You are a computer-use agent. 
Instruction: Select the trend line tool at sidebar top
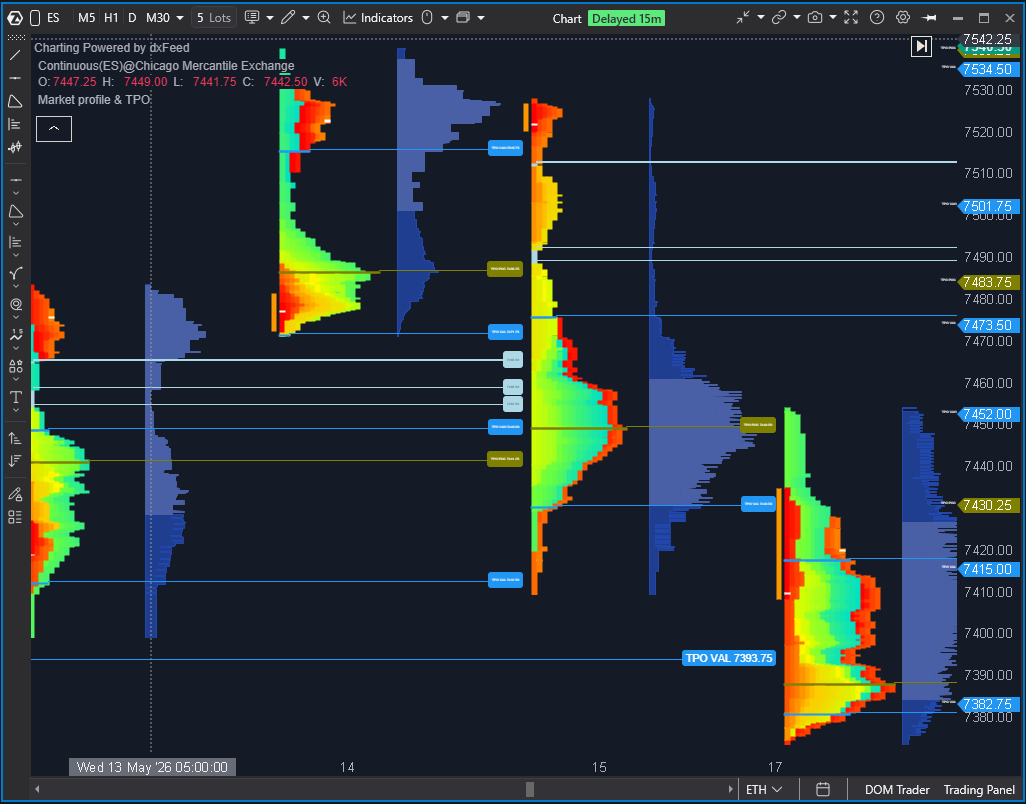pyautogui.click(x=15, y=55)
